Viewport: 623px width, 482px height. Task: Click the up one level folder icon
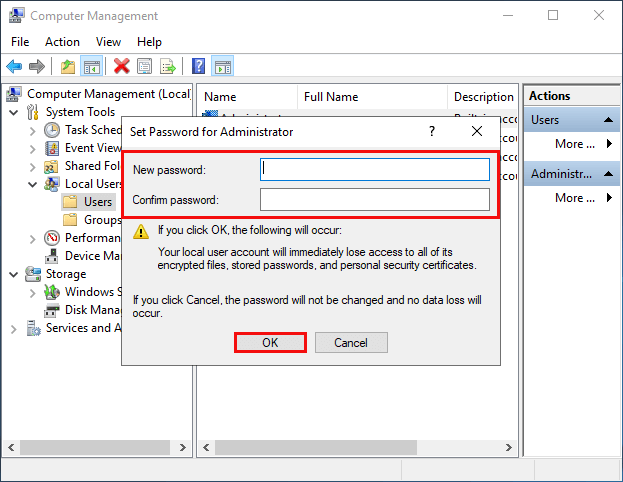pos(68,66)
